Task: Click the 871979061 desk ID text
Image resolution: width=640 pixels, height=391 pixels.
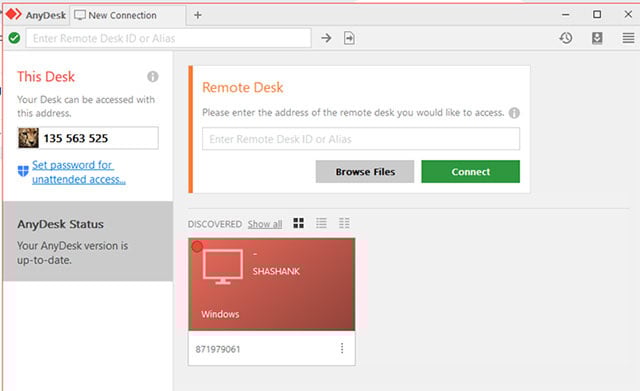Action: [x=218, y=349]
